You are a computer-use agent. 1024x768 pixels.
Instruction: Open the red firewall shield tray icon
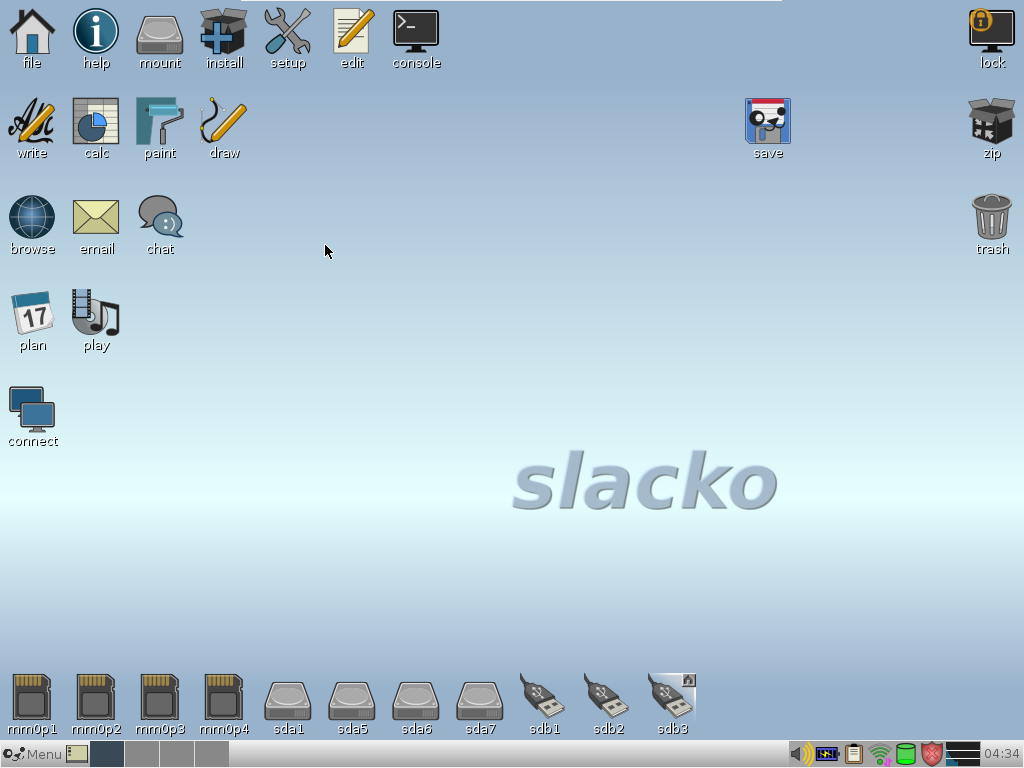click(x=932, y=754)
